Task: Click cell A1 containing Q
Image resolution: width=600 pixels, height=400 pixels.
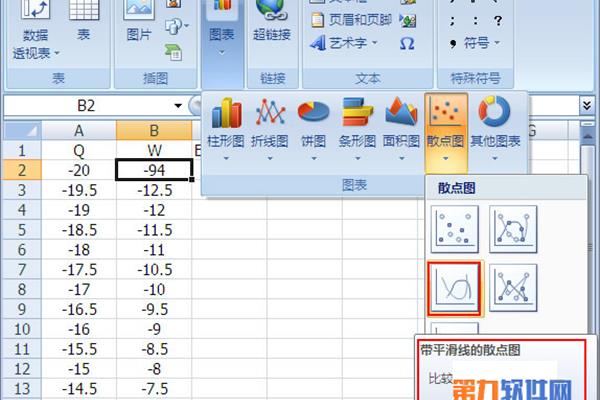Action: pos(79,150)
